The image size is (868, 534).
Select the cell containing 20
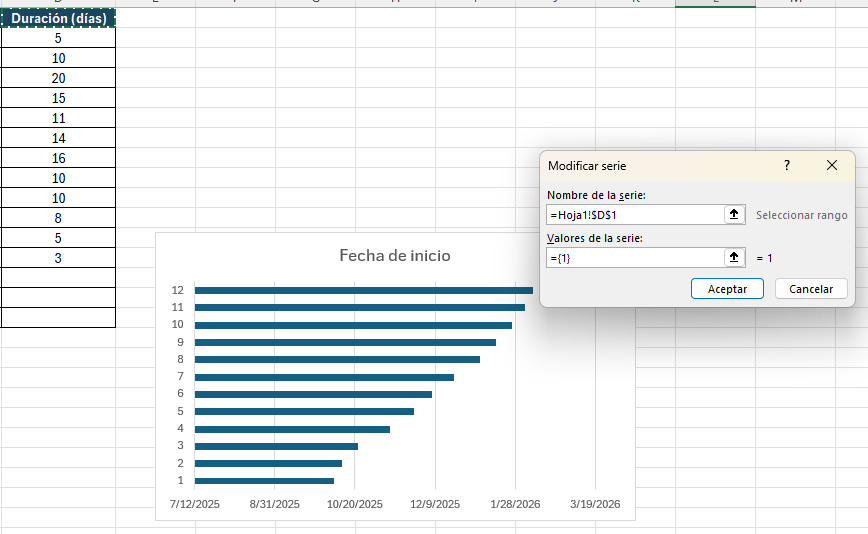[x=58, y=78]
